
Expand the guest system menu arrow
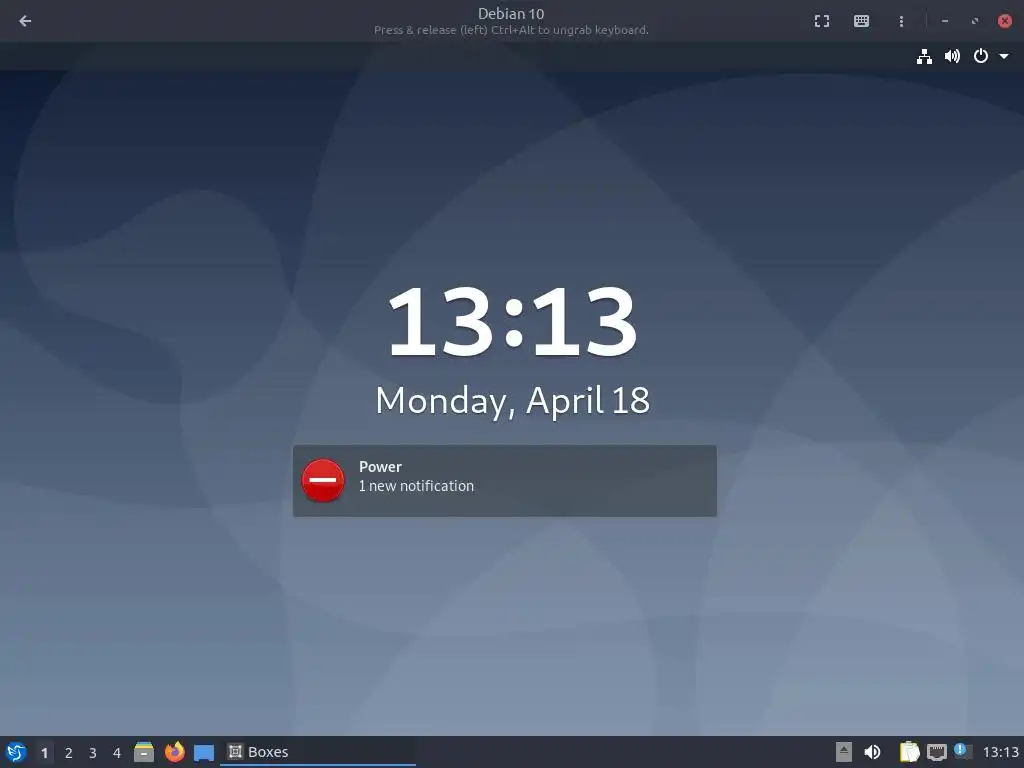pos(1004,57)
